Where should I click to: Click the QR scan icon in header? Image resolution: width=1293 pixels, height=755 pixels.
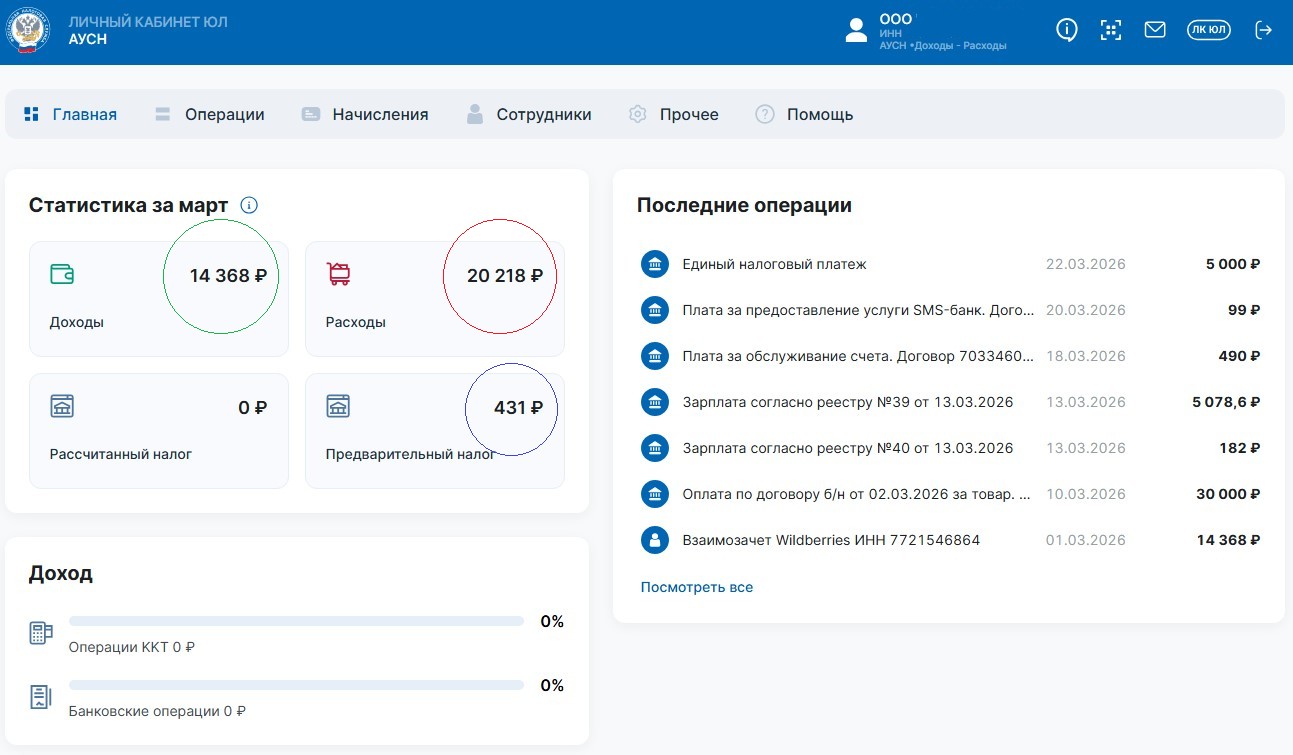point(1111,30)
